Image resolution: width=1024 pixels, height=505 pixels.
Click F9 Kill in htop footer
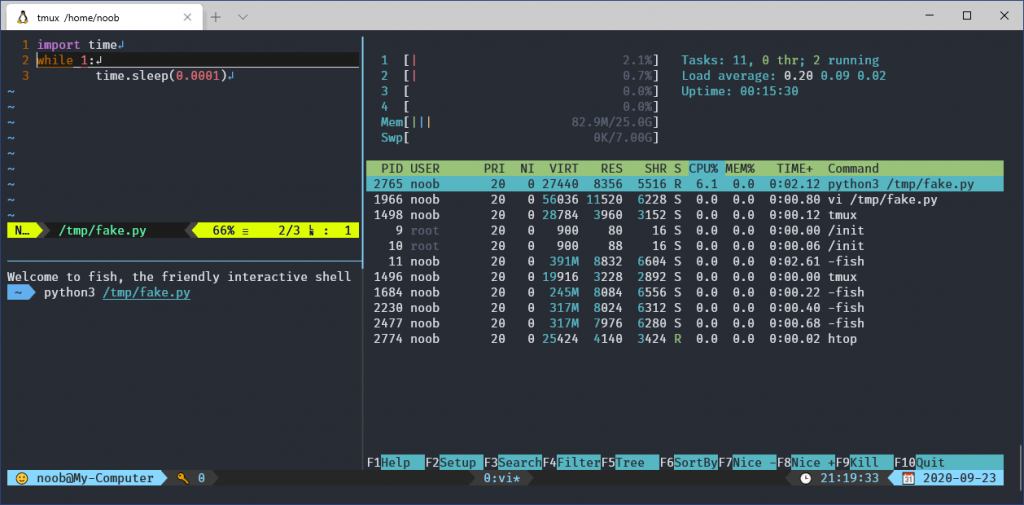(864, 463)
